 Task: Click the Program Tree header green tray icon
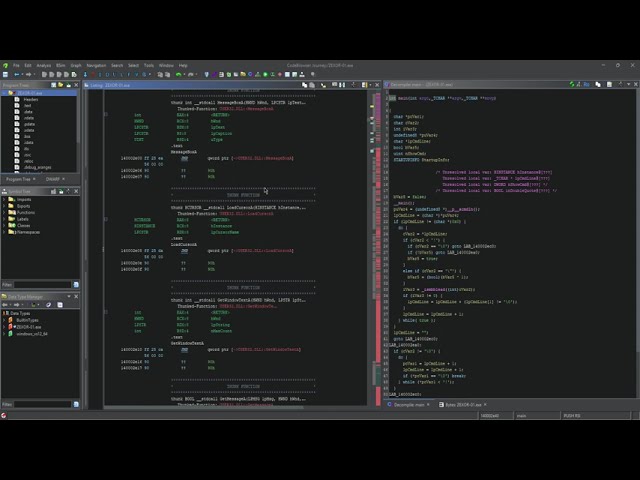point(68,85)
